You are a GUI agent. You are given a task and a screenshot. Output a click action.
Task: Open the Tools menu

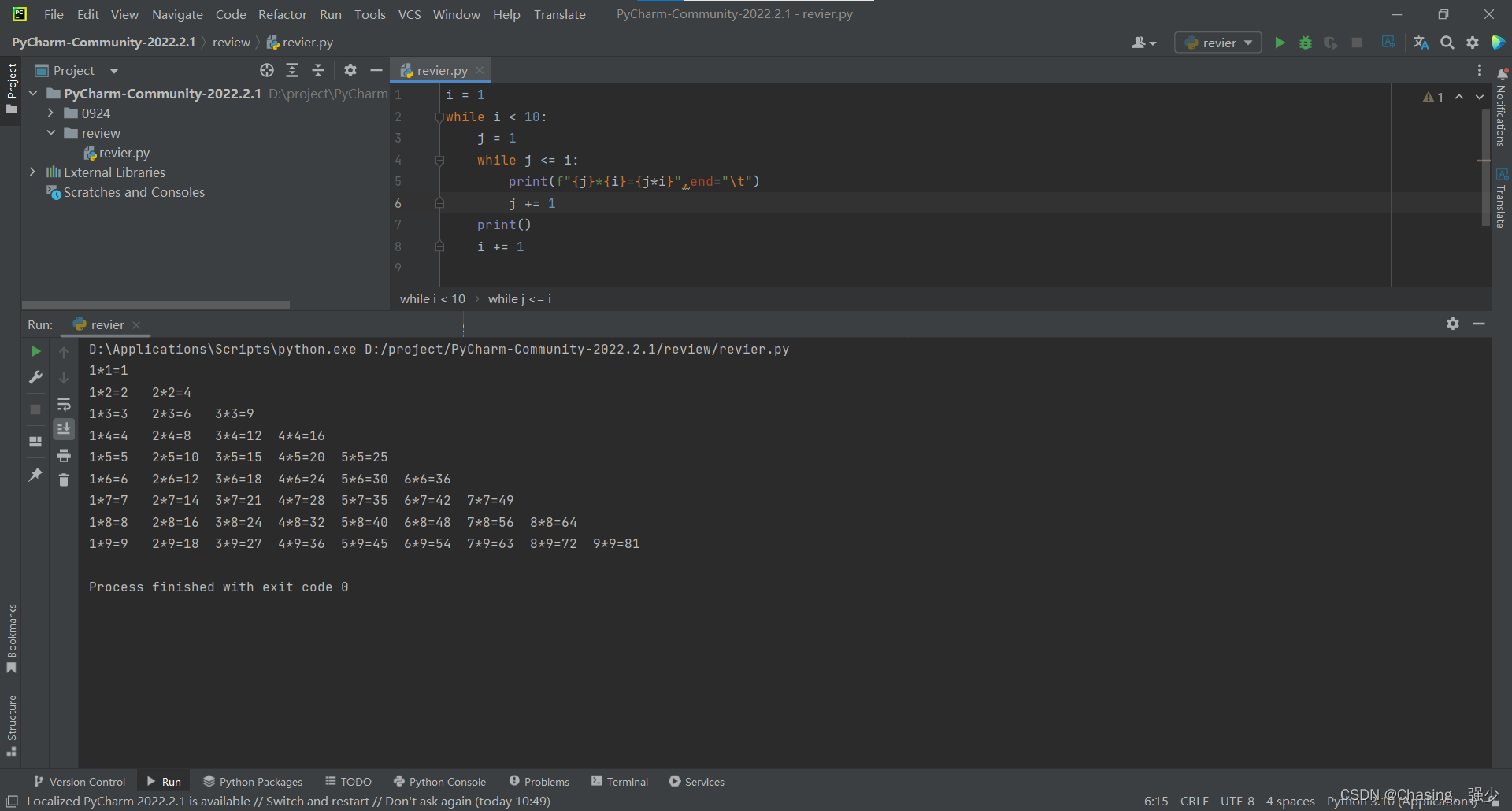369,14
